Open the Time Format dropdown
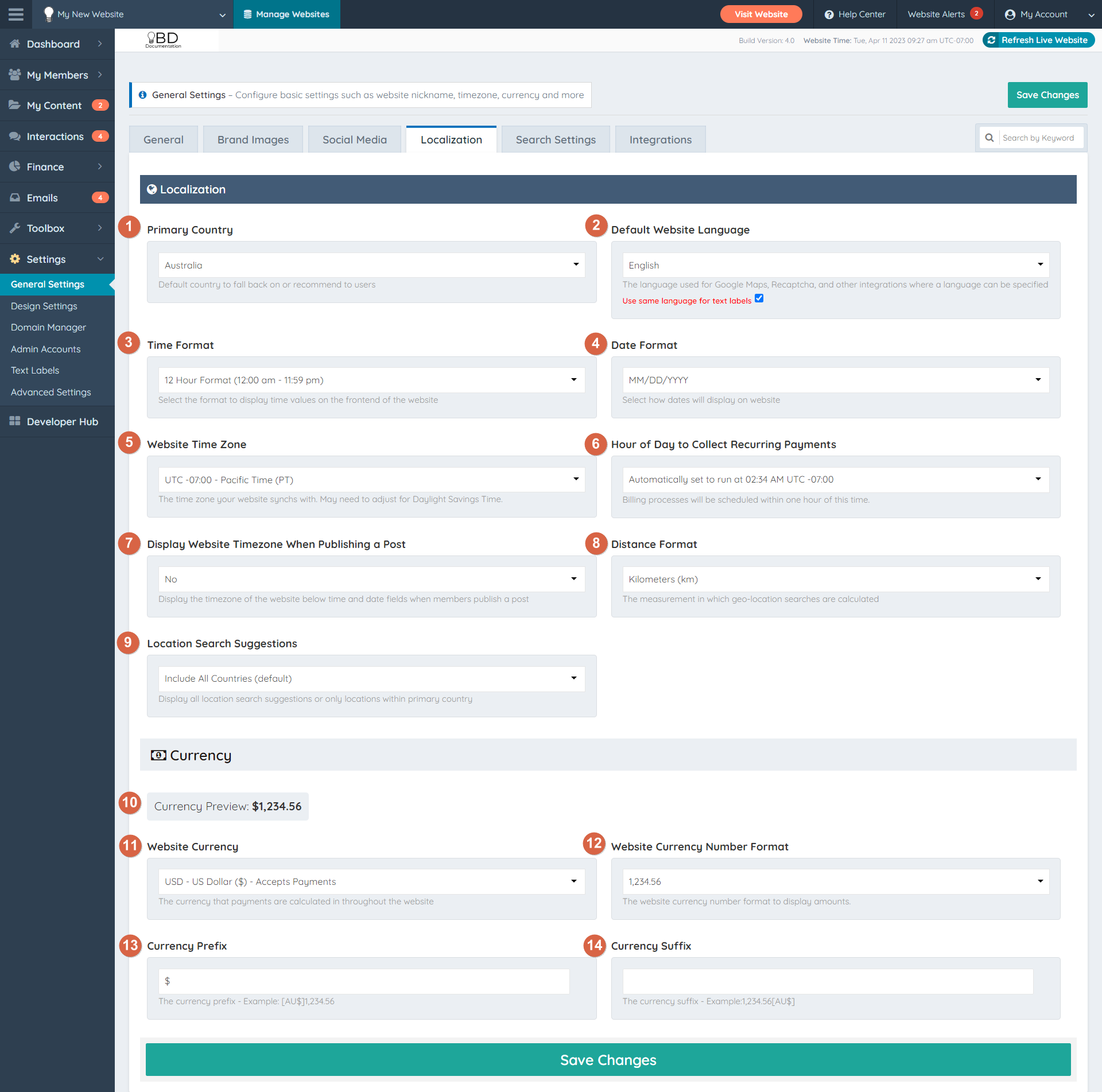Screen dimensions: 1102x1092 (371, 380)
